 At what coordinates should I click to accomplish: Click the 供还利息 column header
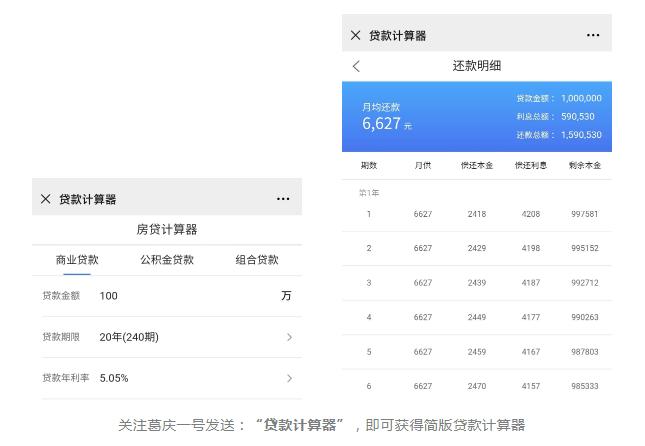click(531, 165)
